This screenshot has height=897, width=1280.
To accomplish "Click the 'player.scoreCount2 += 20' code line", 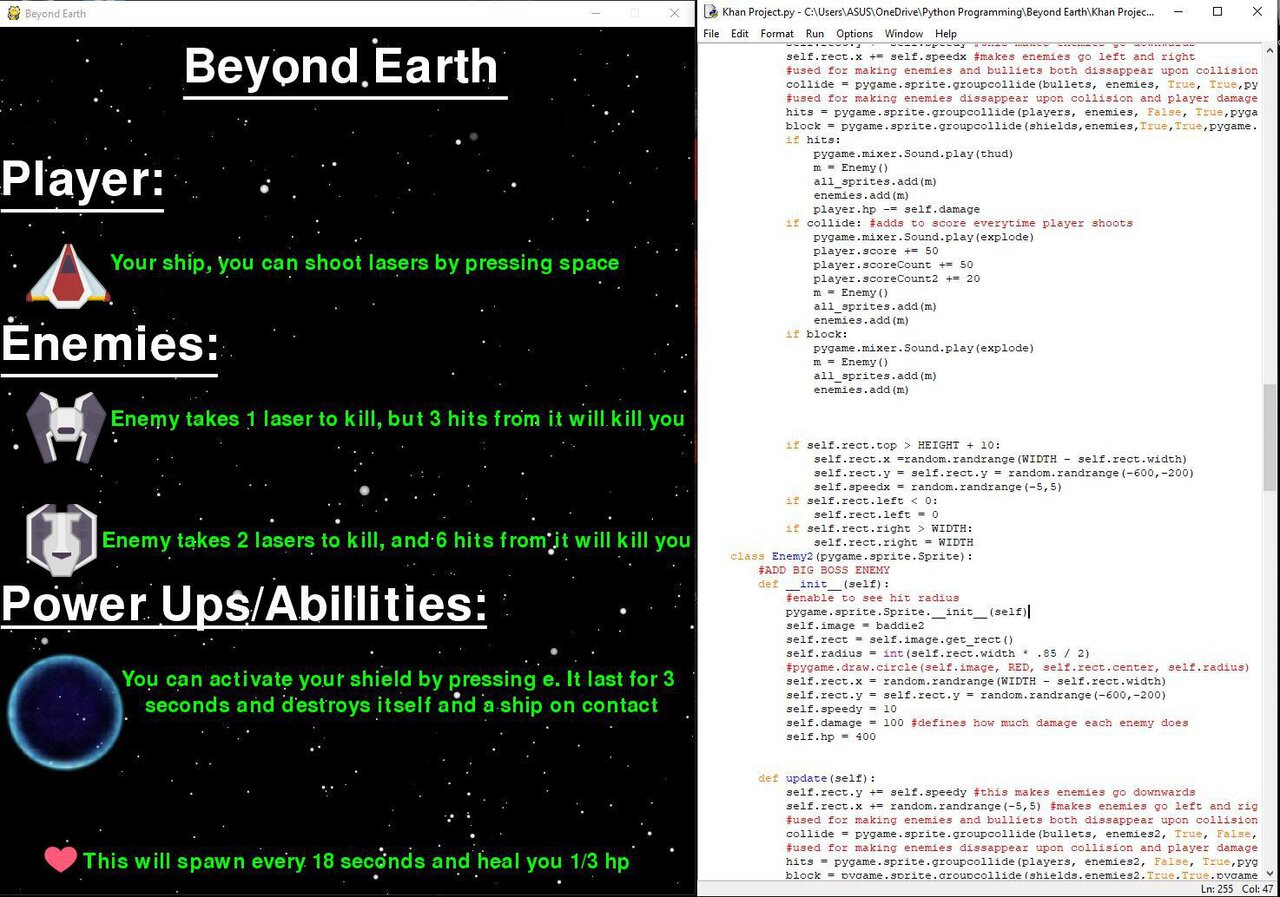I will [896, 279].
